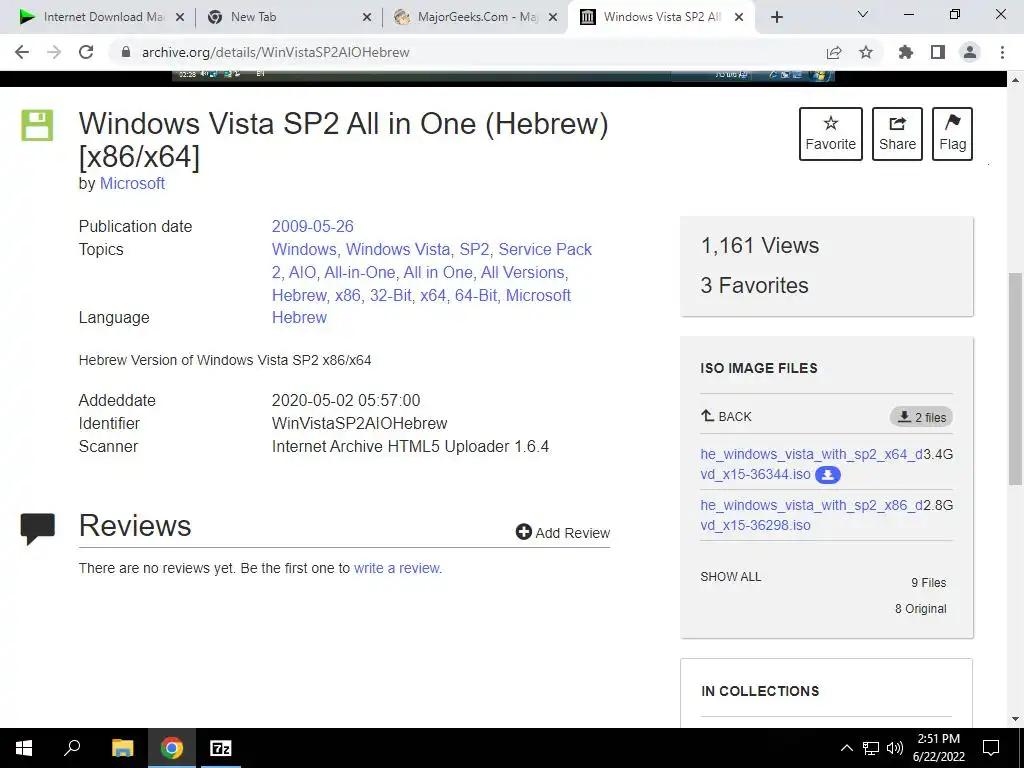Viewport: 1024px width, 768px height.
Task: Open Chrome profile avatar
Action: pos(970,52)
